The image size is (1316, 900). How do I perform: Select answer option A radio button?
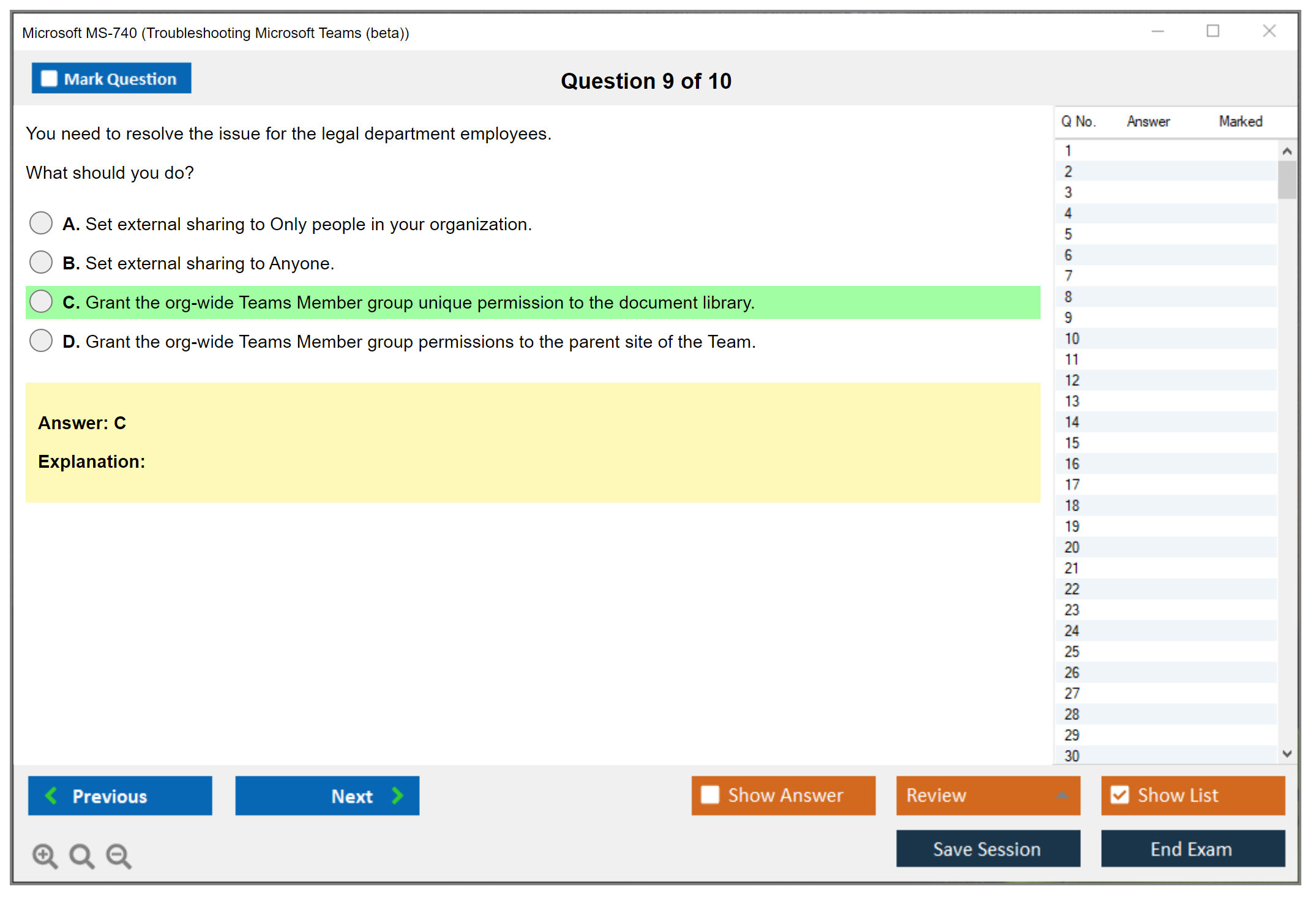pos(41,223)
